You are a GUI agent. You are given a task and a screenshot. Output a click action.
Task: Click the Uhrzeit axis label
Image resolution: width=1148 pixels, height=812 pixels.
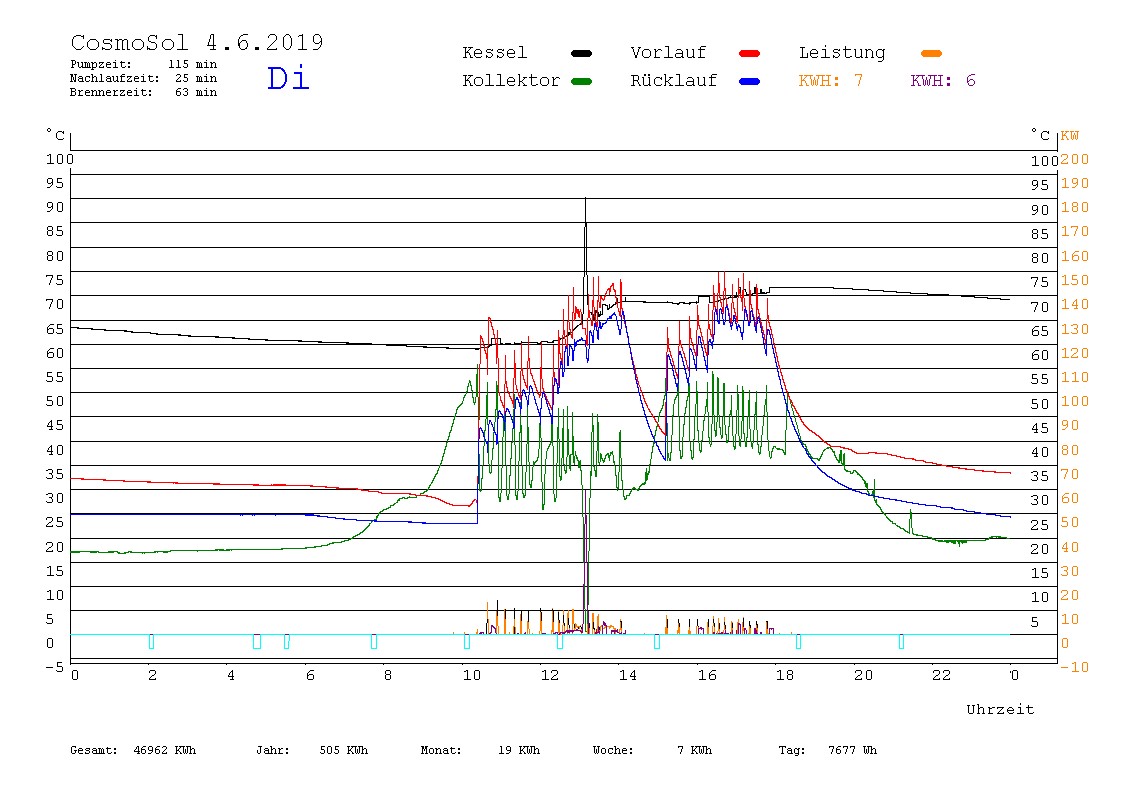tap(1000, 709)
